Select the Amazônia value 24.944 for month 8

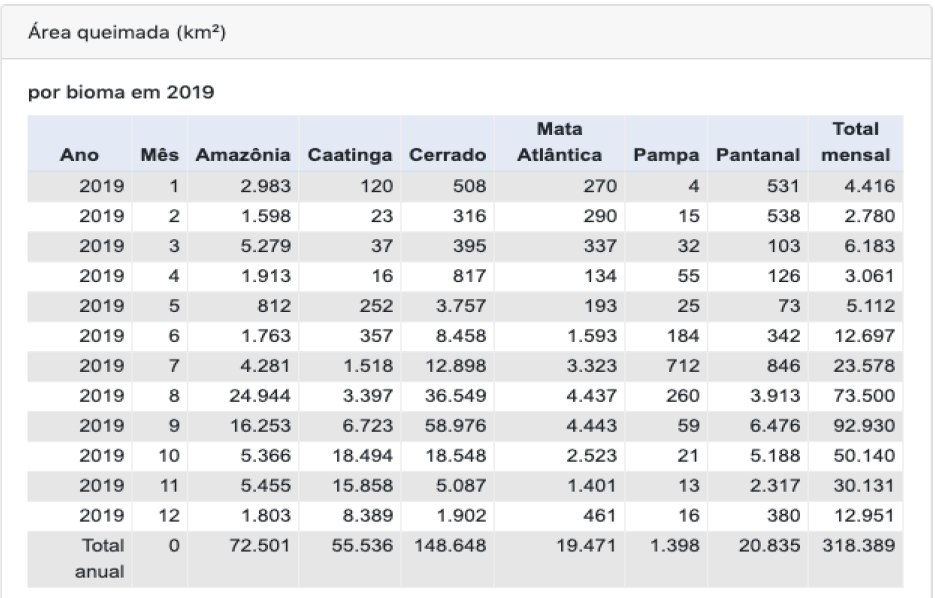pyautogui.click(x=260, y=396)
